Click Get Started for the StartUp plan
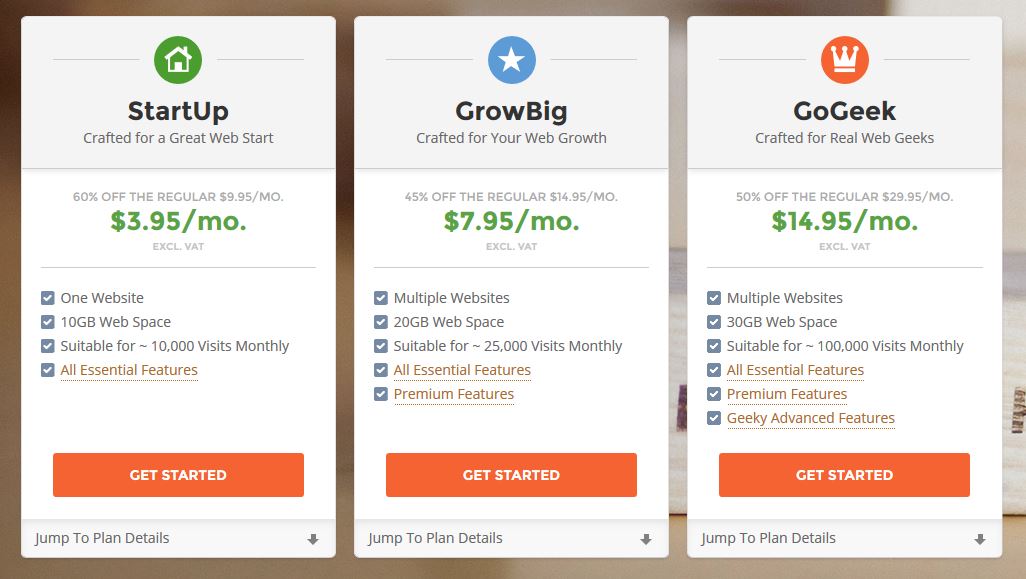This screenshot has height=579, width=1026. click(x=178, y=475)
